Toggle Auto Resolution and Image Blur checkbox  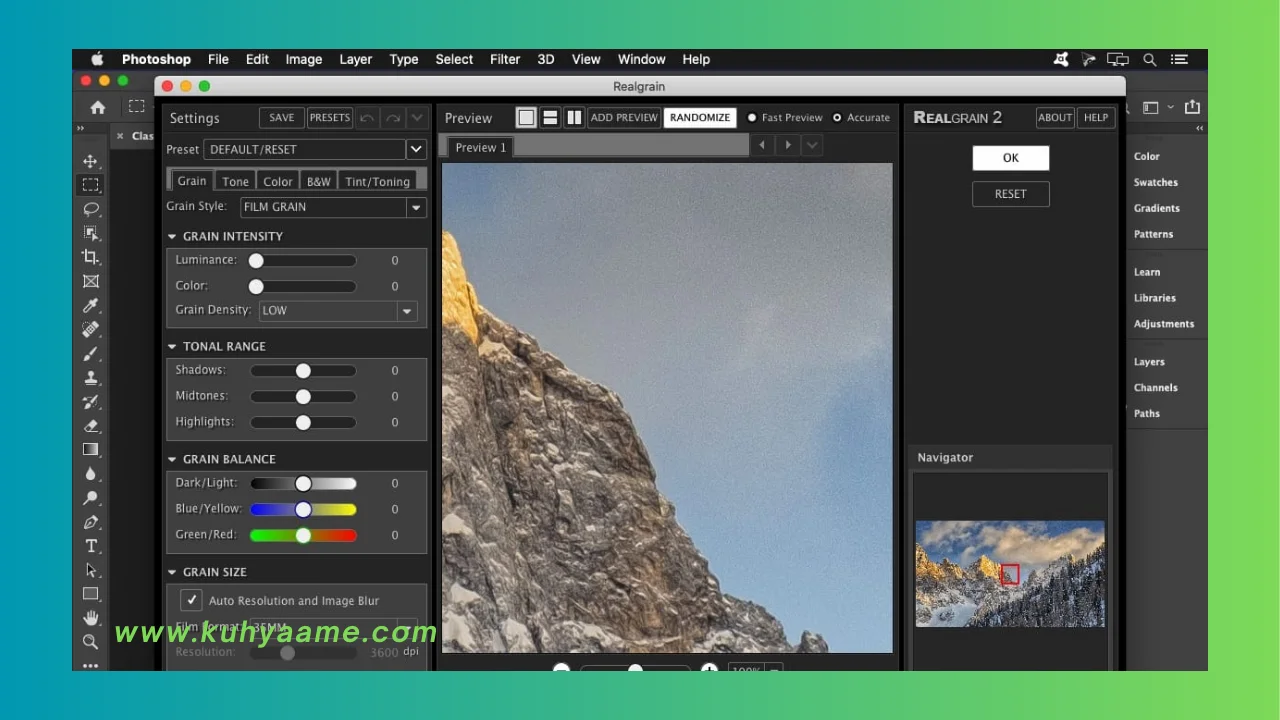191,600
